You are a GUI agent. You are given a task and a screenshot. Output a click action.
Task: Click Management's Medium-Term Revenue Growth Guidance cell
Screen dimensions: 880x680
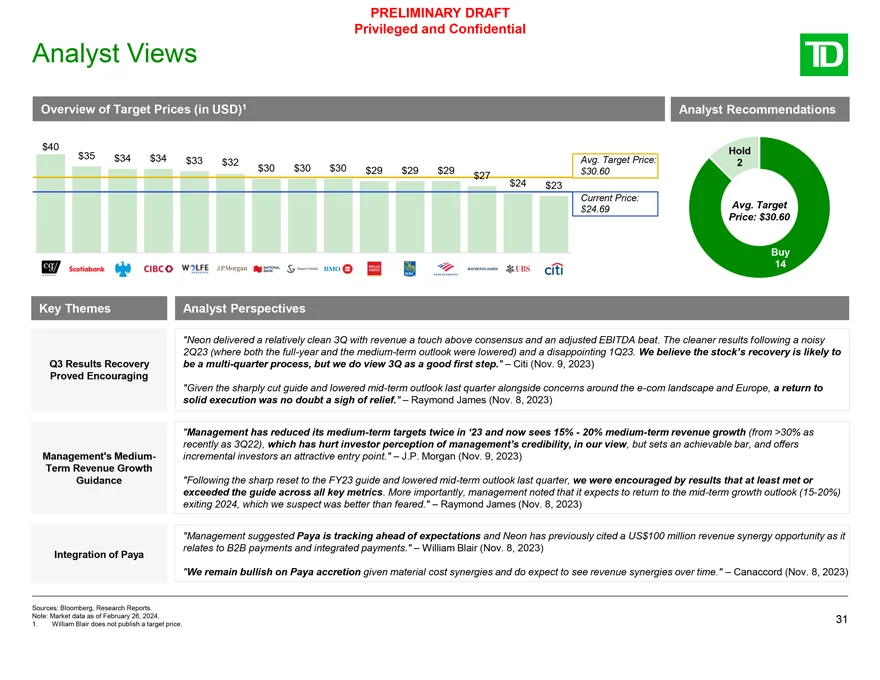coord(99,468)
